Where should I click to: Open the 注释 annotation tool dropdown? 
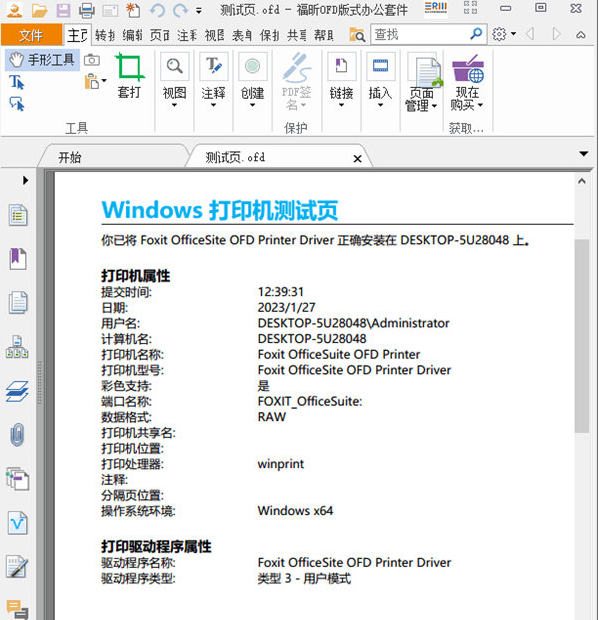214,79
